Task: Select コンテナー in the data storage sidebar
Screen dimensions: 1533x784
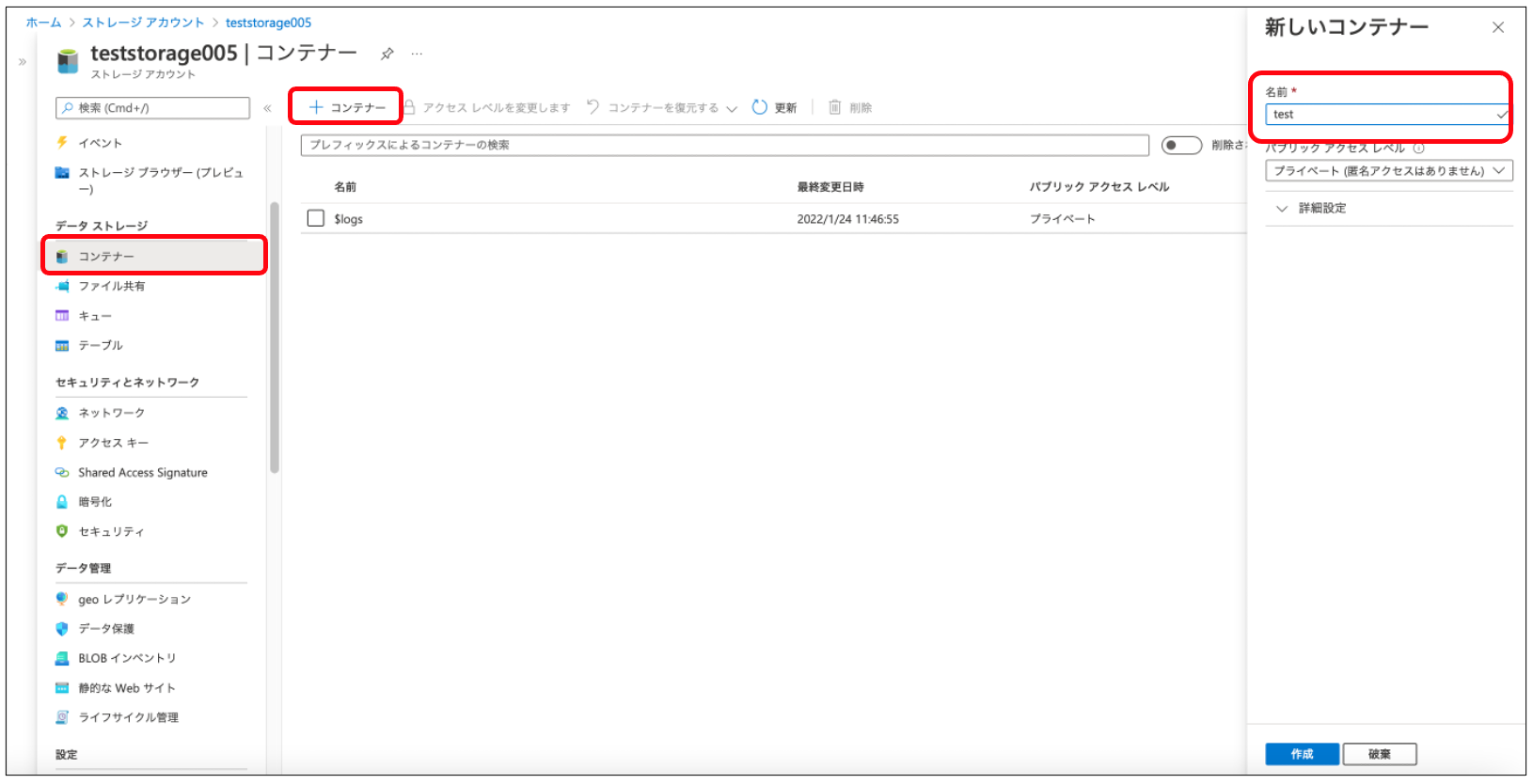Action: point(154,256)
